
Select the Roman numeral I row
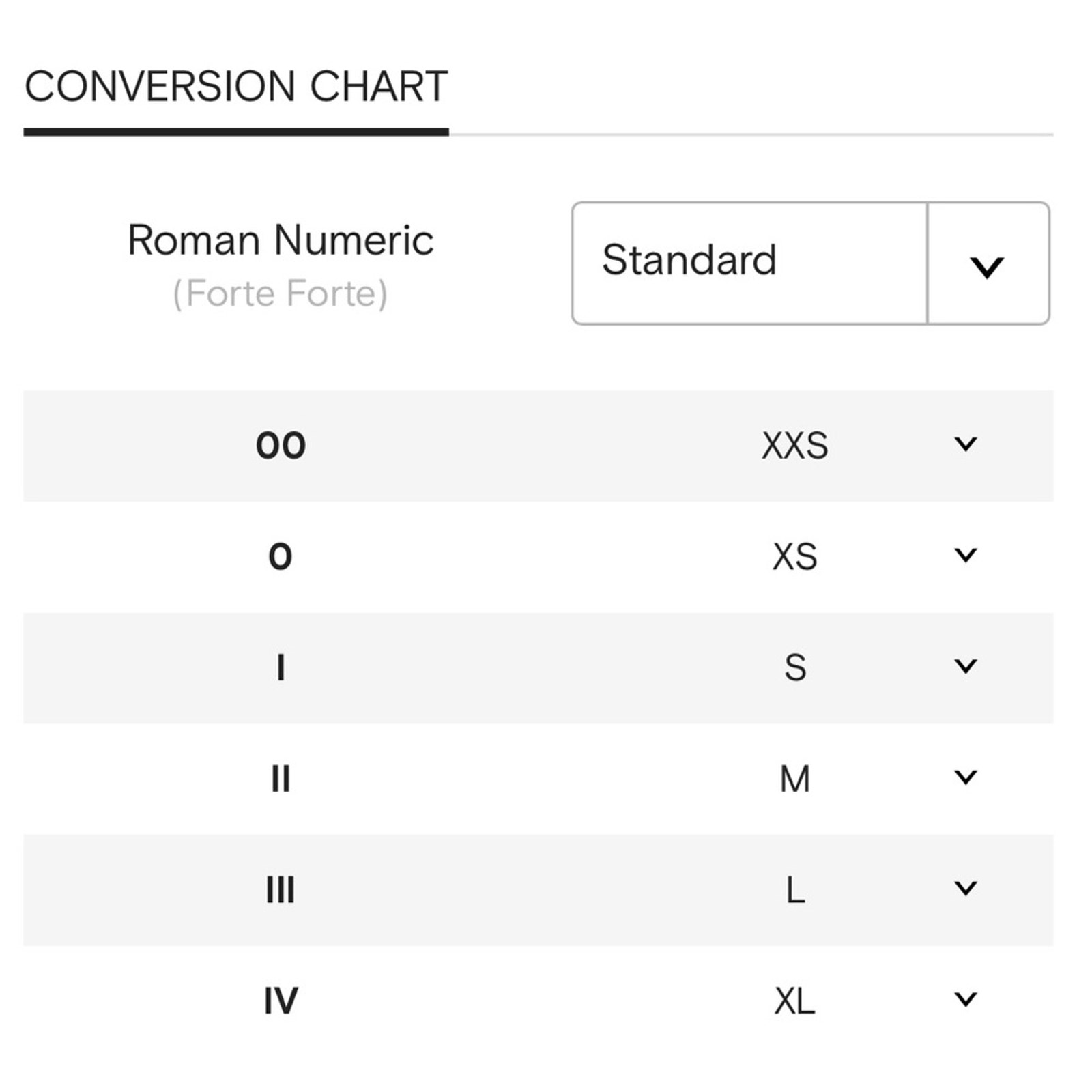point(538,667)
